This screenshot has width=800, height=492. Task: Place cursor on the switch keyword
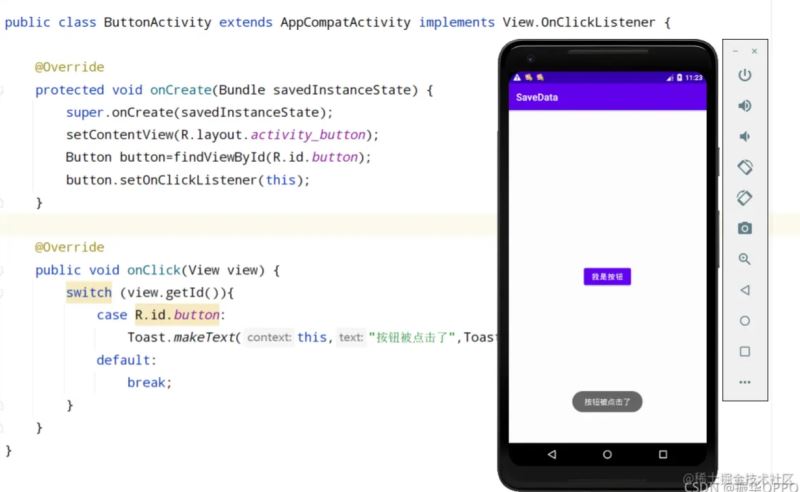coord(89,293)
